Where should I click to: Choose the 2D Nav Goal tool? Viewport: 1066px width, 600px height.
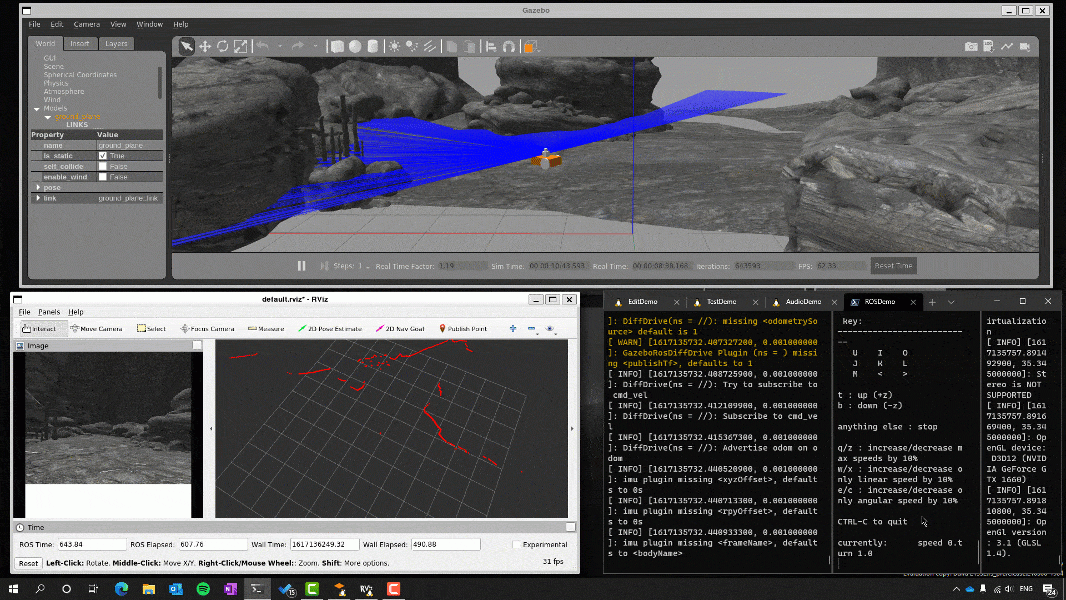tap(400, 328)
